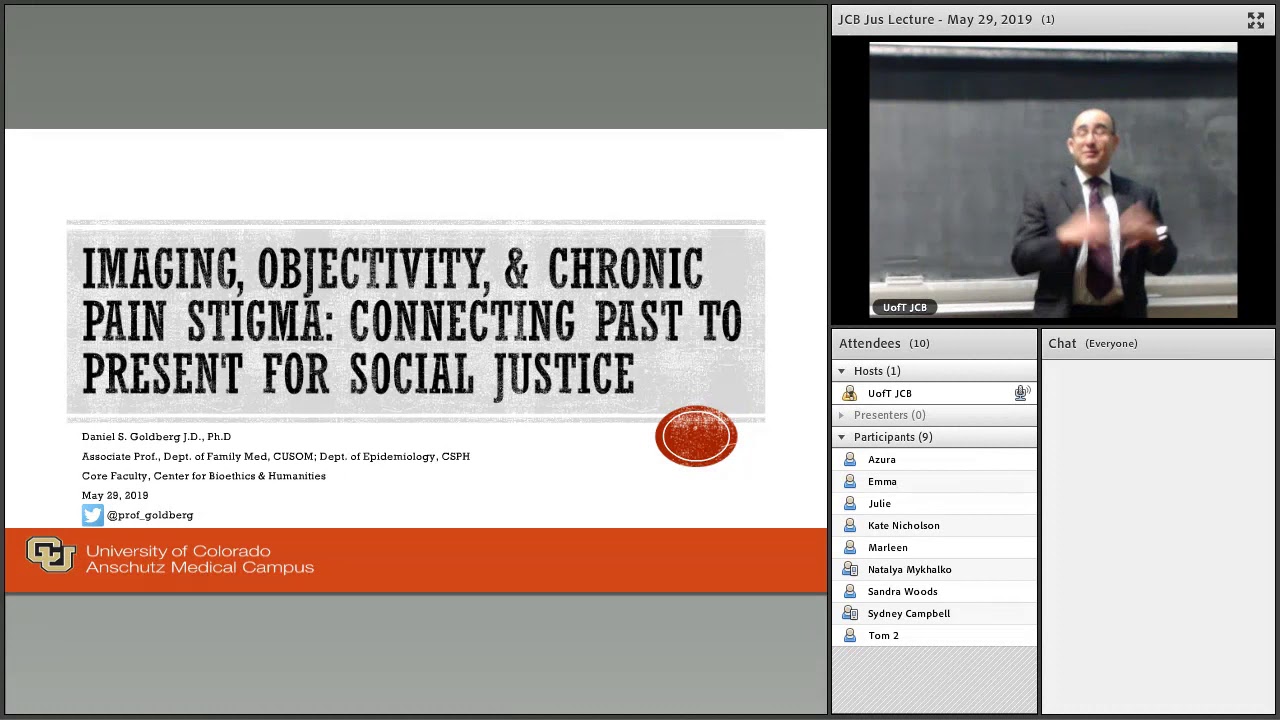Select participant Natalya Mykhalko
Image resolution: width=1280 pixels, height=720 pixels.
(934, 569)
